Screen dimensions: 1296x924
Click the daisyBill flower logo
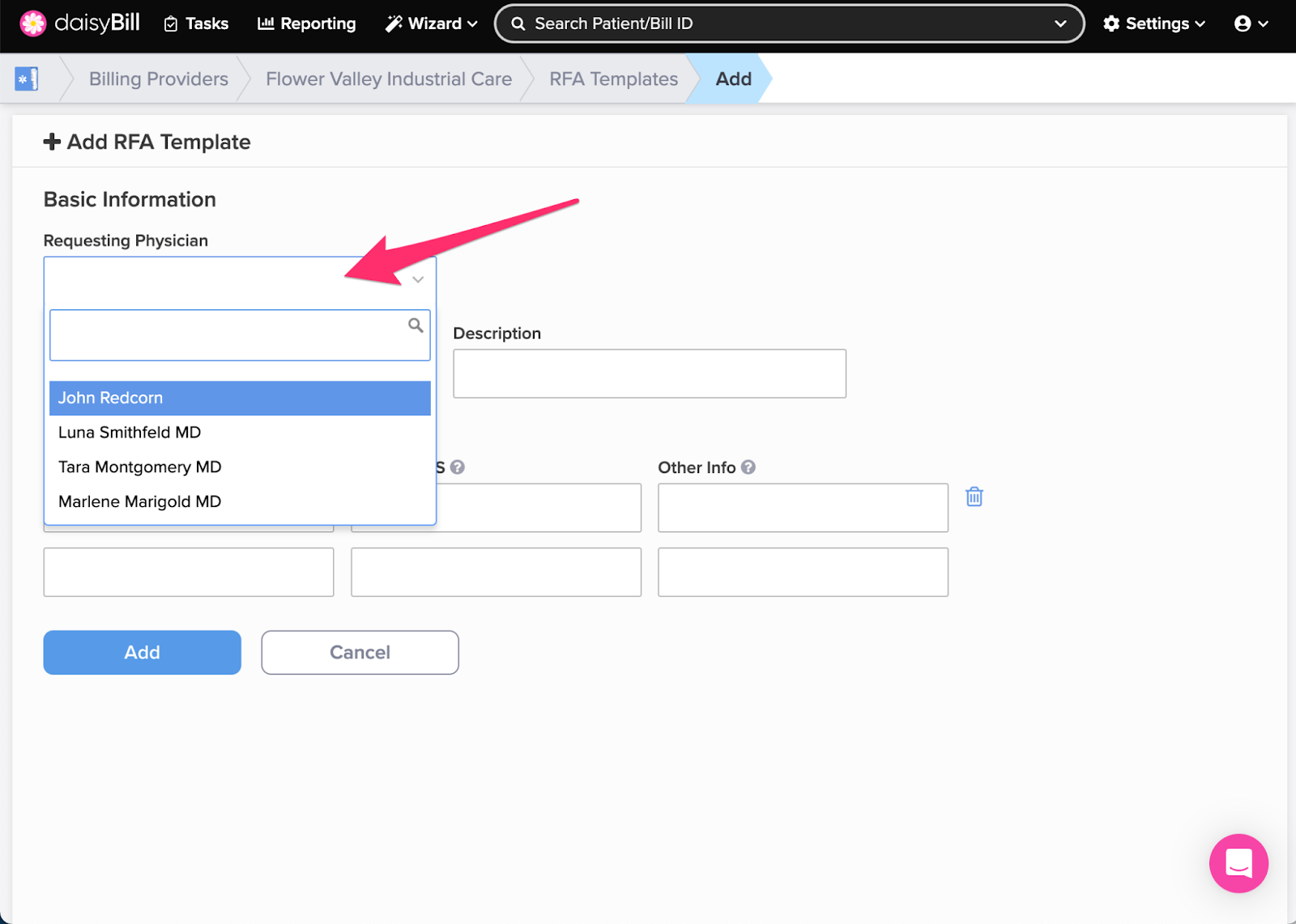[33, 23]
